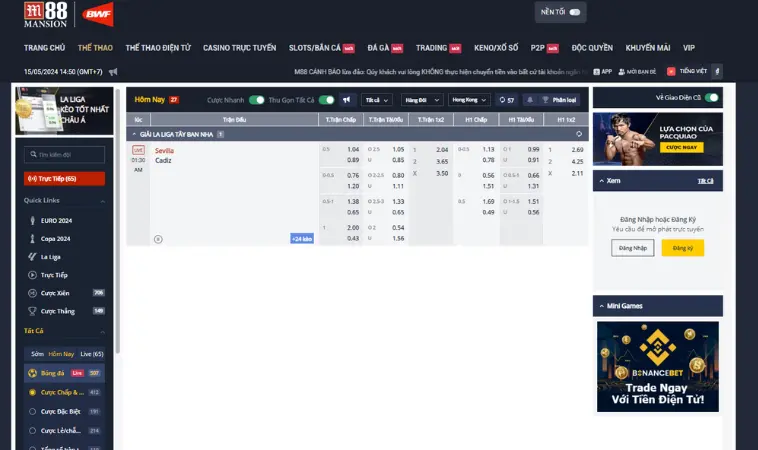Click the APP download icon
This screenshot has width=758, height=450.
pos(601,72)
